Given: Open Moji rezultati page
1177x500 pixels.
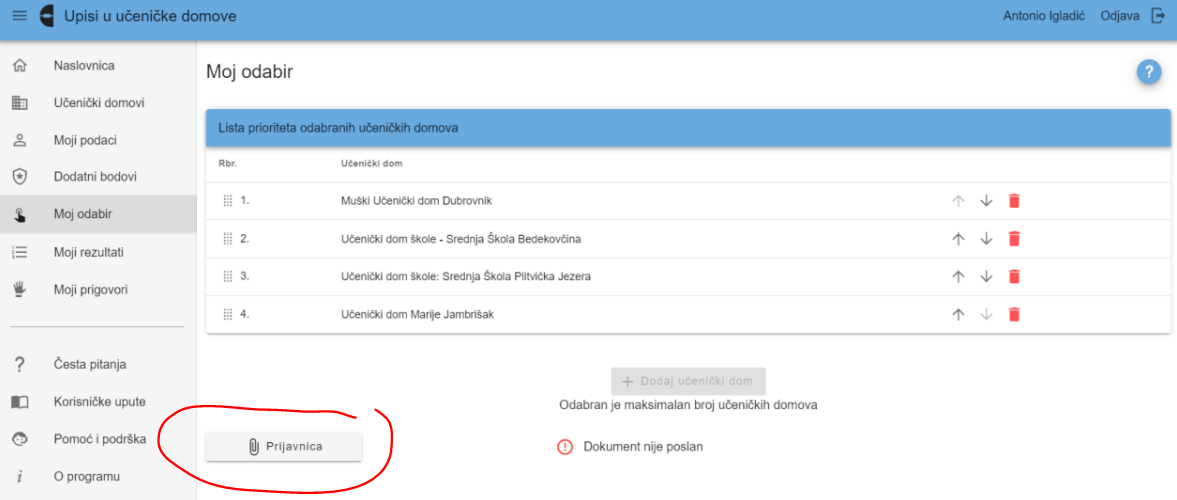Looking at the screenshot, I should click(98, 252).
